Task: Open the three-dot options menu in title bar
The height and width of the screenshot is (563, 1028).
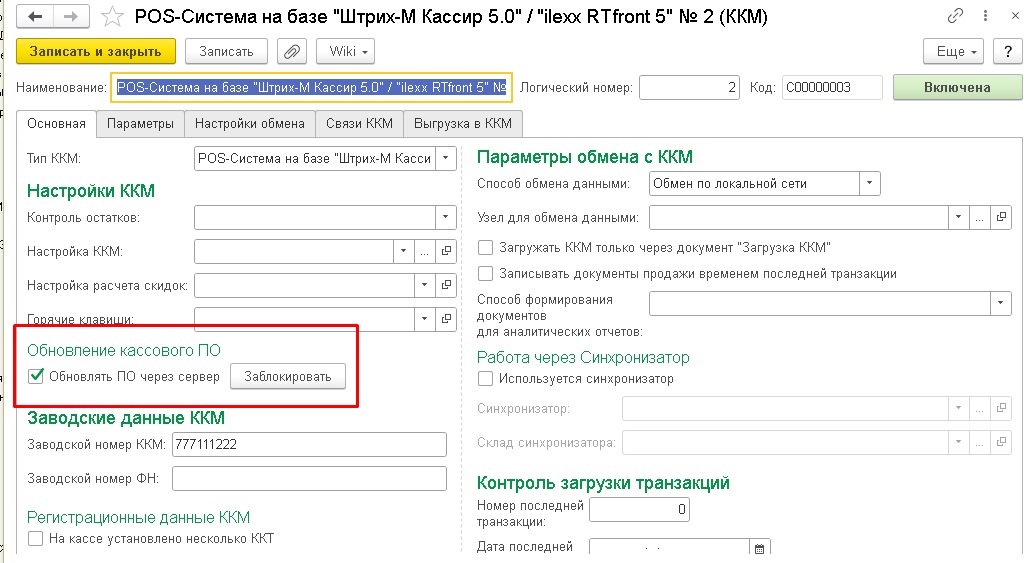Action: coord(985,16)
